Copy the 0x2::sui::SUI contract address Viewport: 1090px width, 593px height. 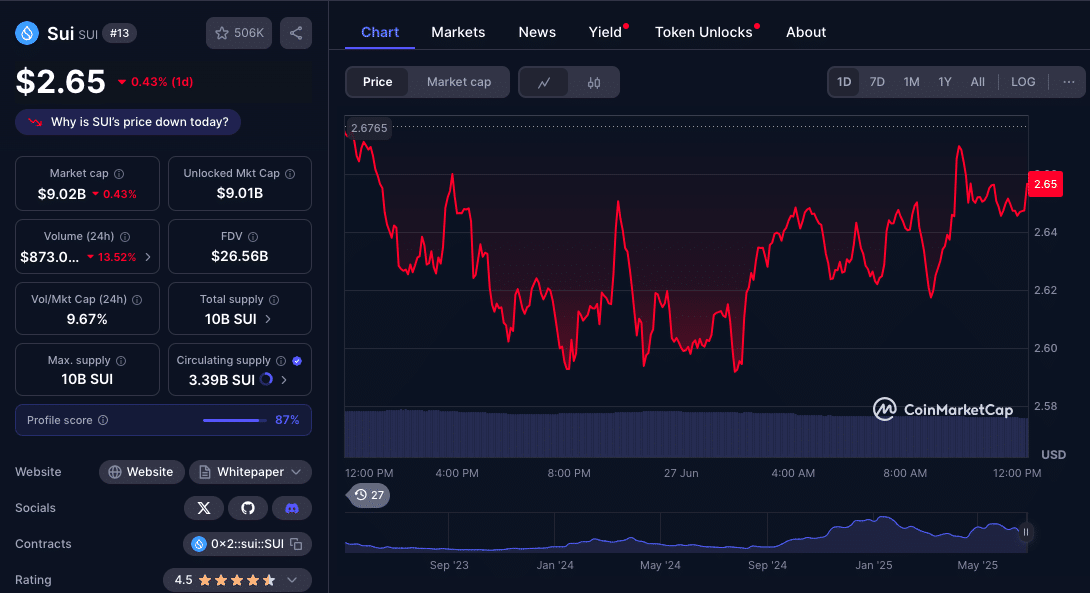296,544
